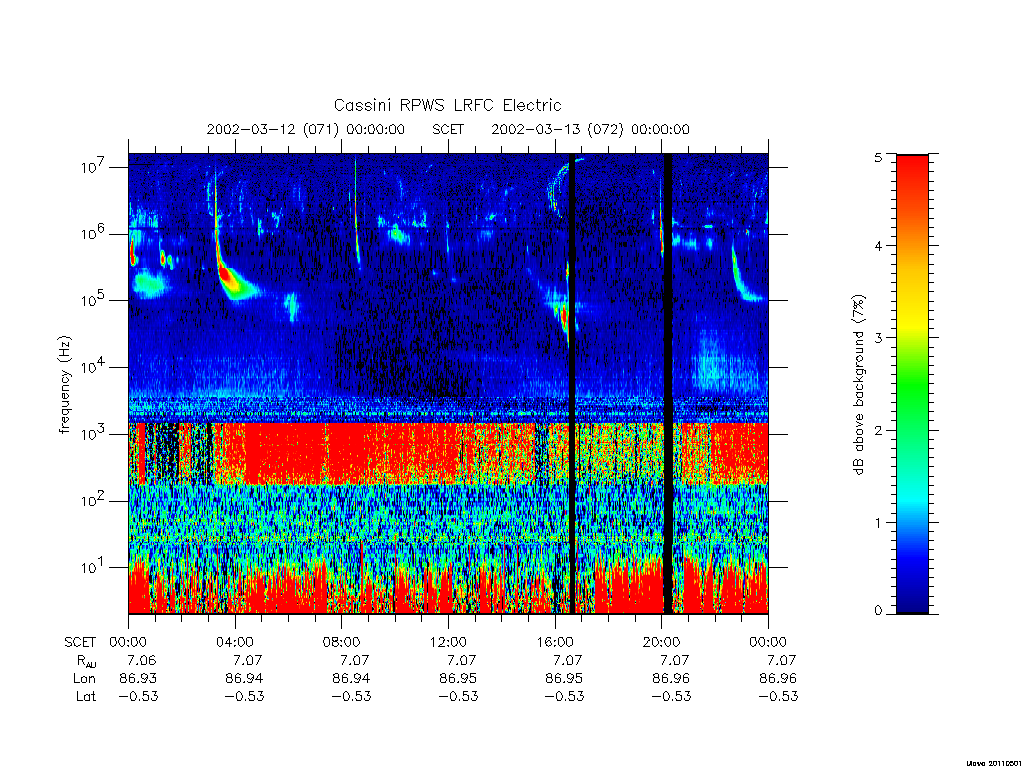Image resolution: width=1024 pixels, height=768 pixels.
Task: Click the colorbar tick label 4
Action: point(878,246)
